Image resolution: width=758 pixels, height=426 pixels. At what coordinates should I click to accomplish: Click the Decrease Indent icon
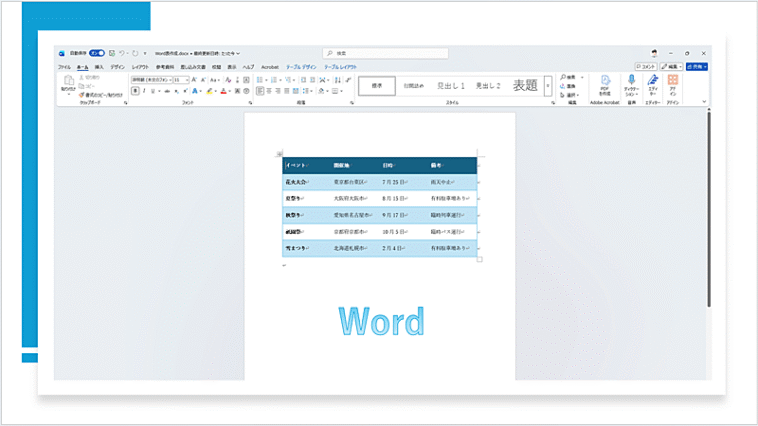(x=304, y=80)
